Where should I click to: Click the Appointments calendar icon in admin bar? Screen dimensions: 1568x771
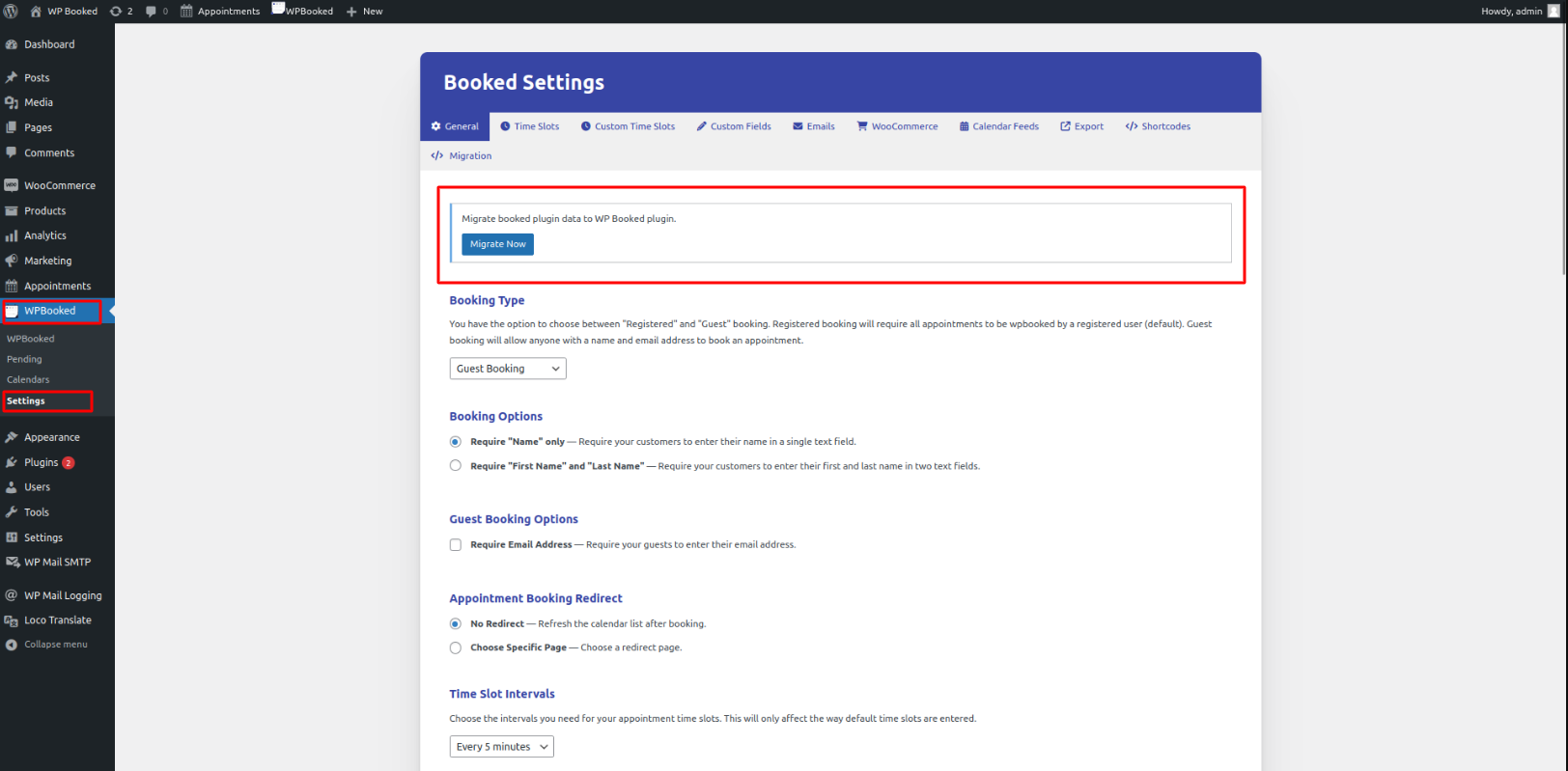pos(186,12)
